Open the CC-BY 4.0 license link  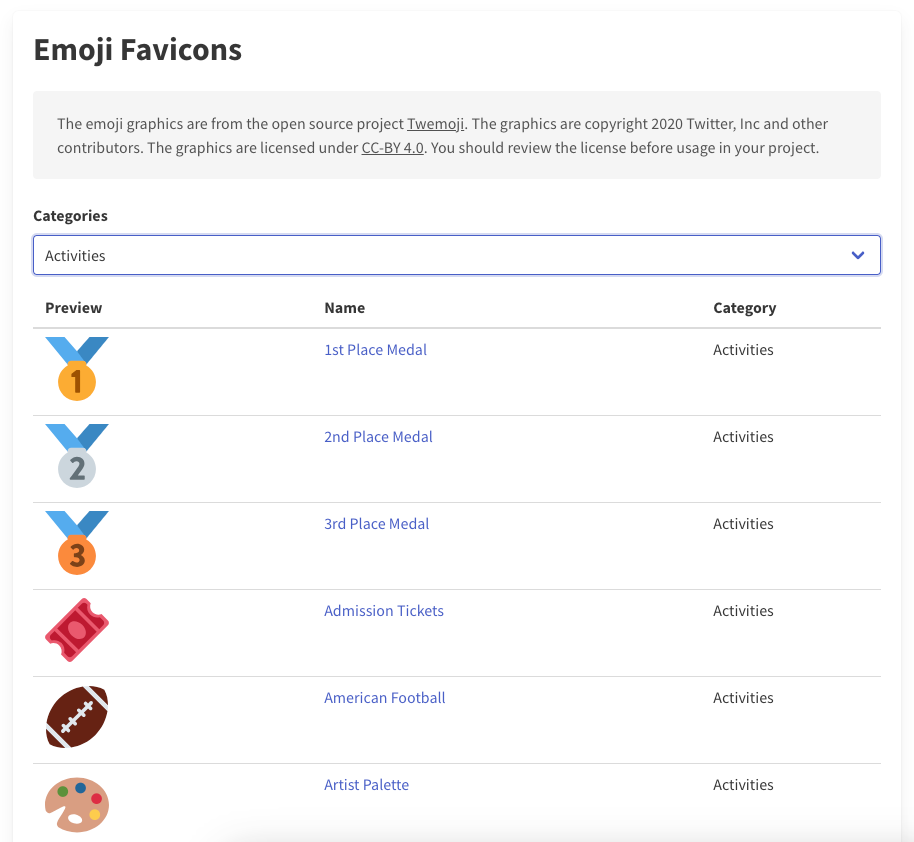pyautogui.click(x=392, y=148)
